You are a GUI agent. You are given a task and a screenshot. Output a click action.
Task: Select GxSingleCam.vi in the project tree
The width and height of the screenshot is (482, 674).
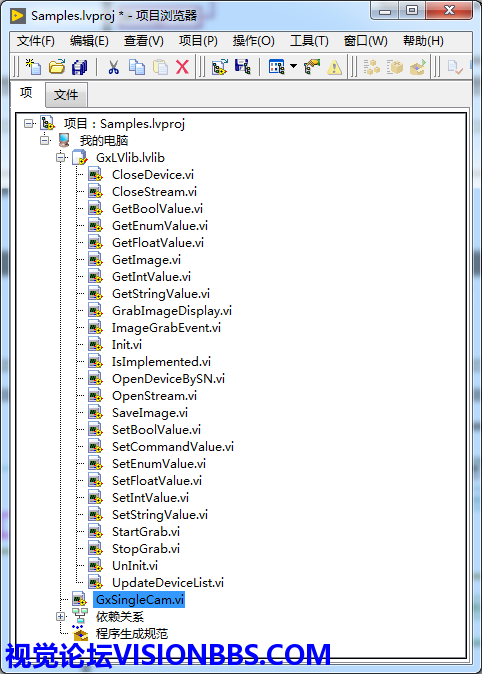139,599
